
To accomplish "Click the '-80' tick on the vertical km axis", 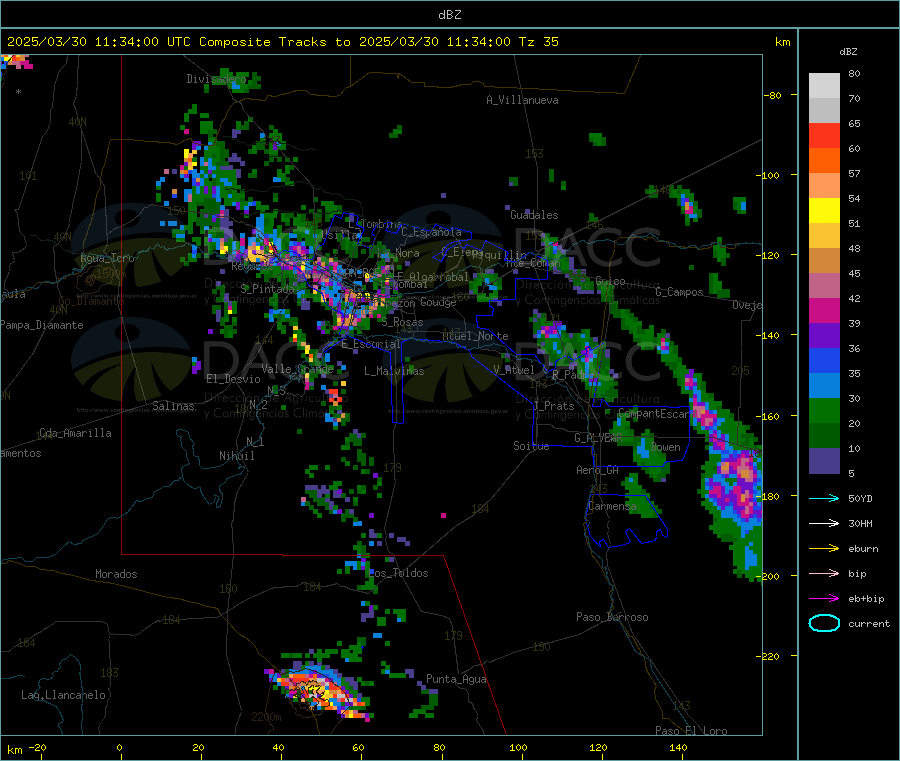I will point(772,95).
